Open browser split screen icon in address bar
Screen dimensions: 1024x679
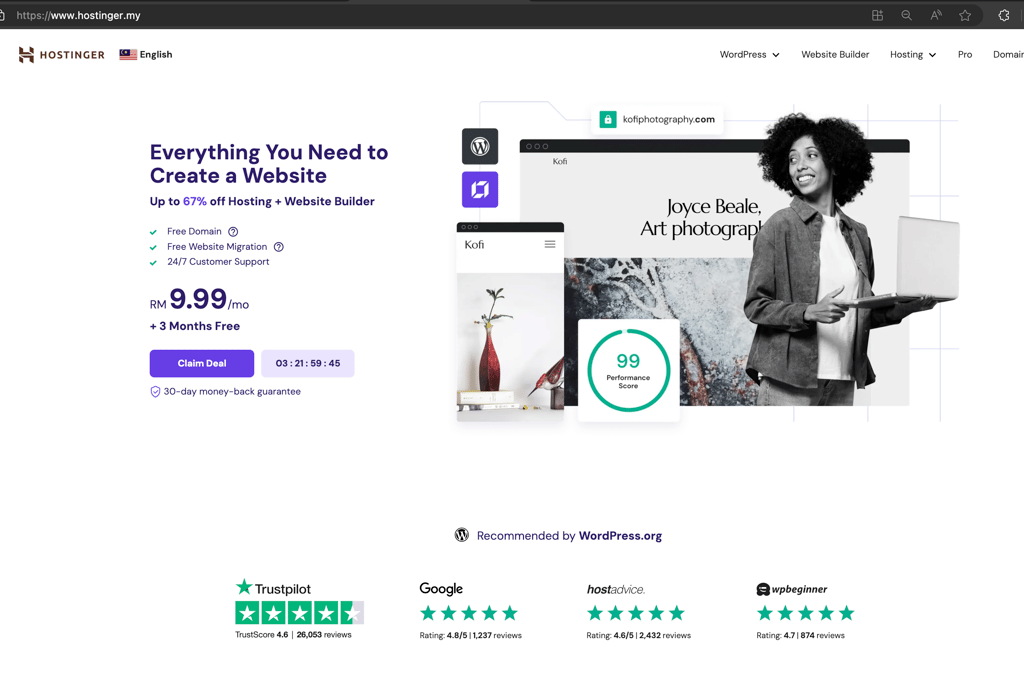click(x=878, y=15)
